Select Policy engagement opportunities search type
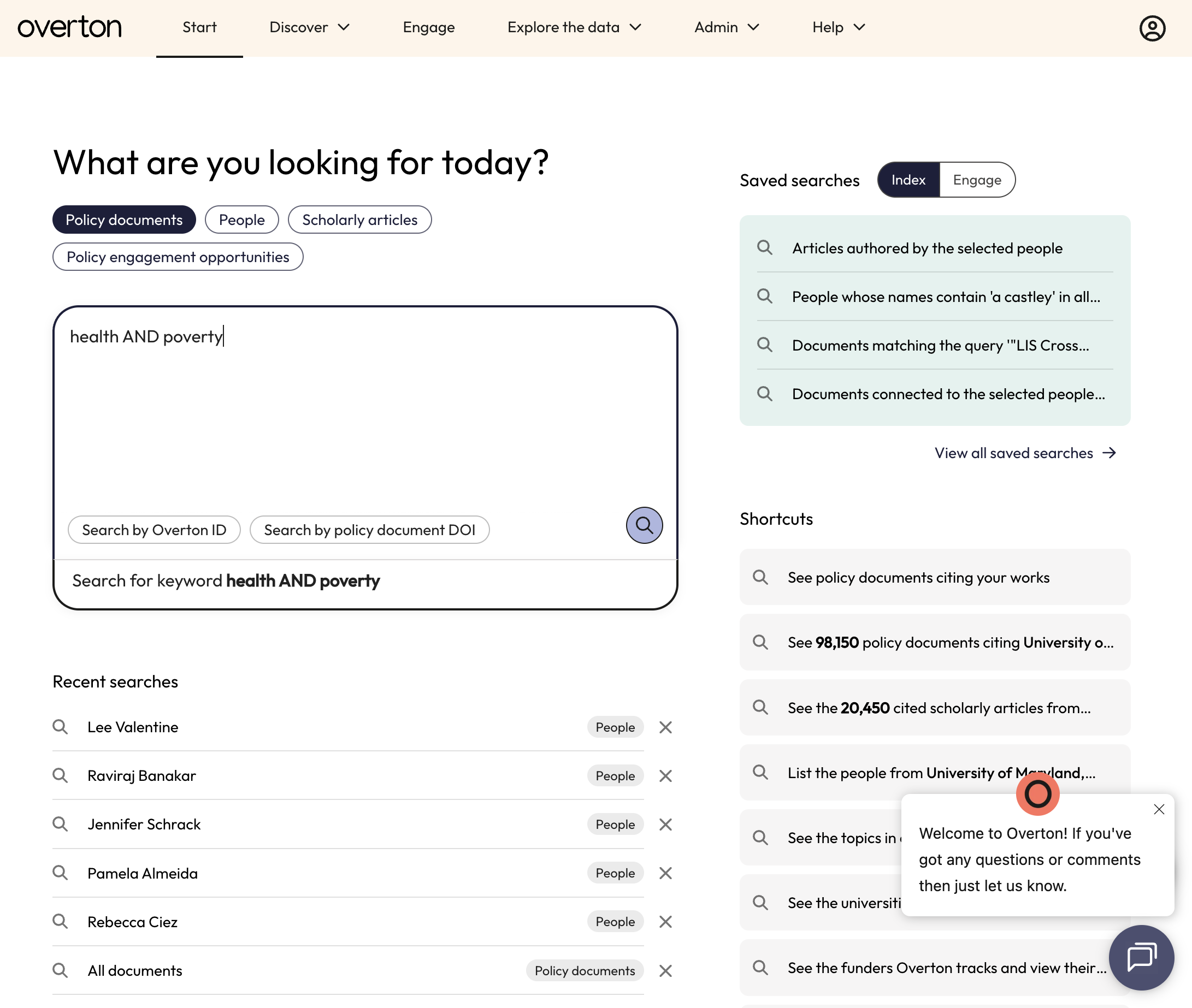This screenshot has height=1008, width=1192. point(178,257)
